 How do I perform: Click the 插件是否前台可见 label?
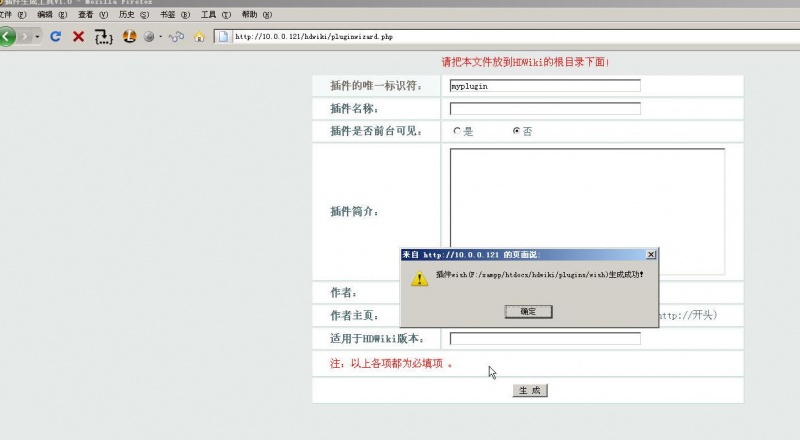(x=376, y=131)
